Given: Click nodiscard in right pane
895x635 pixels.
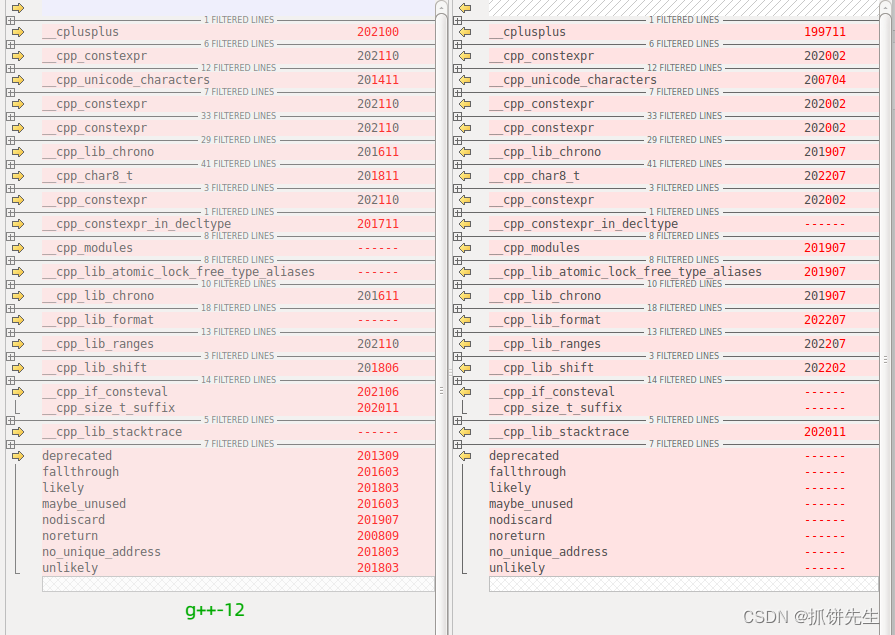Looking at the screenshot, I should [x=521, y=520].
